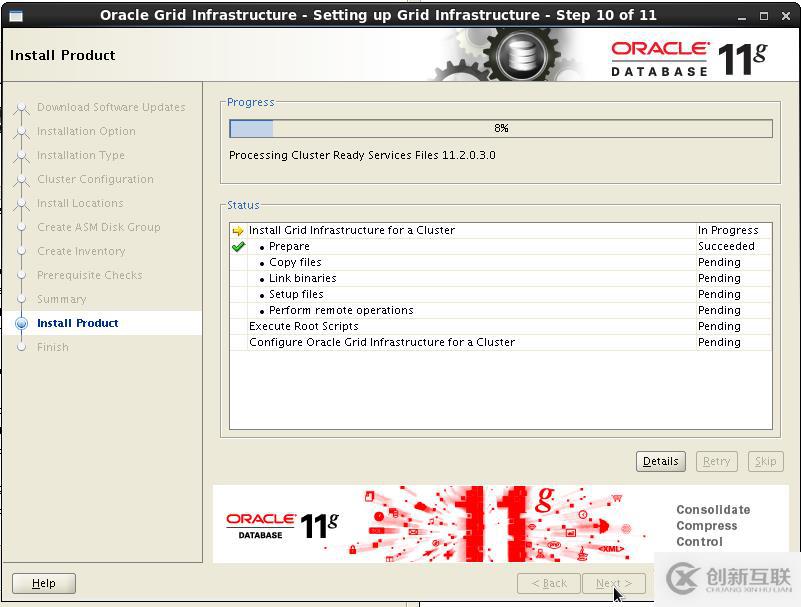Click the green checkmark next to Prepare
The width and height of the screenshot is (801, 607).
point(238,247)
